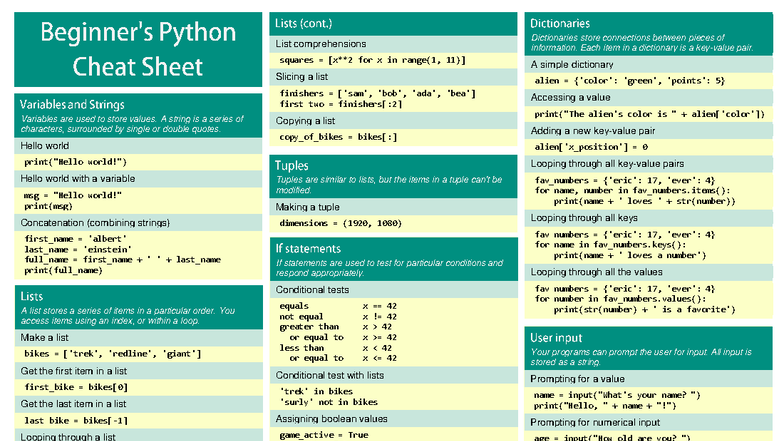The height and width of the screenshot is (441, 784).
Task: Click the code line with fav_numbers.items()
Action: click(x=632, y=190)
